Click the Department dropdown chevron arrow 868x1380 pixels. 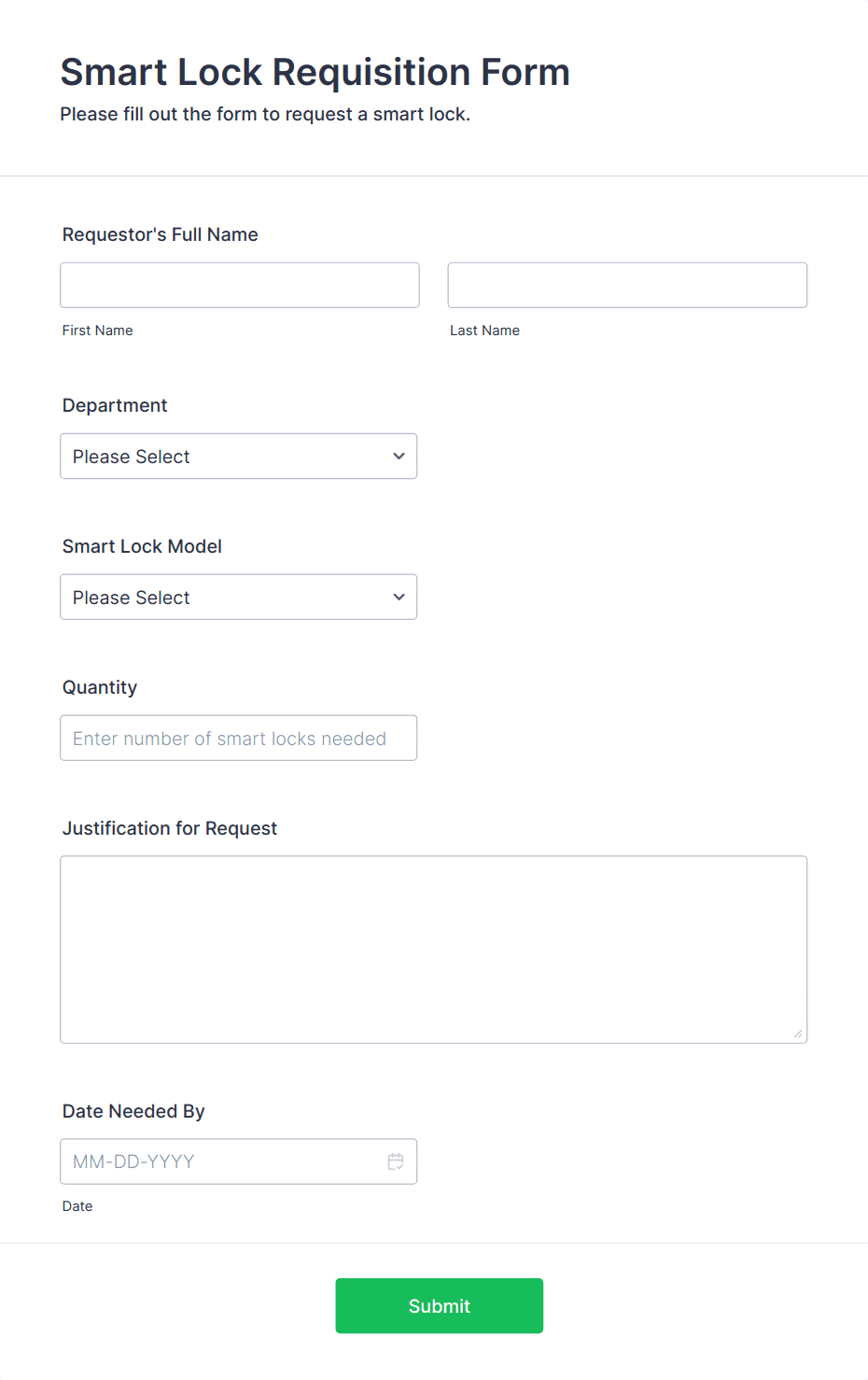[x=399, y=457]
